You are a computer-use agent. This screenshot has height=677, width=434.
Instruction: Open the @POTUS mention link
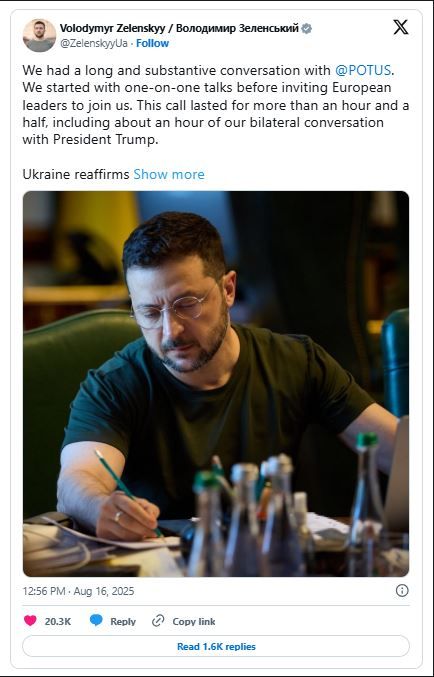(363, 70)
